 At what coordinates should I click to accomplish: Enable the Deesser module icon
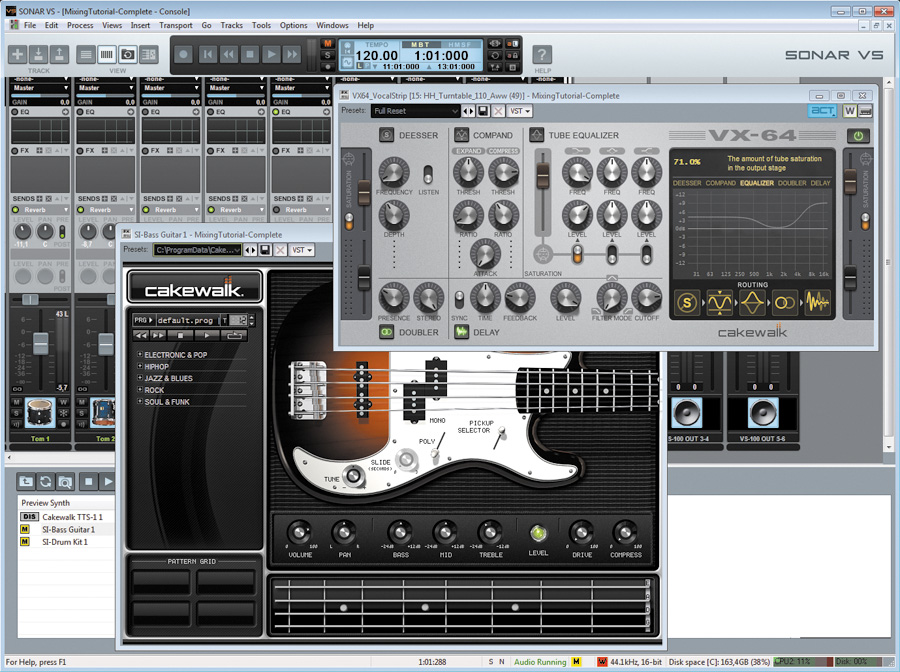coord(386,135)
